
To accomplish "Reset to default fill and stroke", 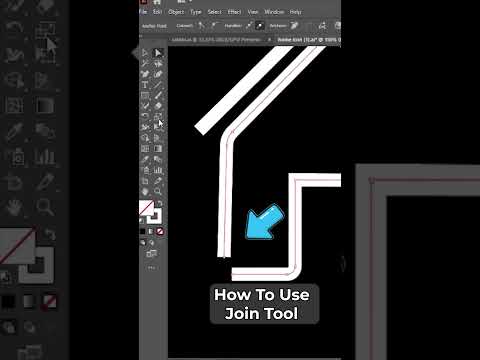I will click(x=142, y=221).
